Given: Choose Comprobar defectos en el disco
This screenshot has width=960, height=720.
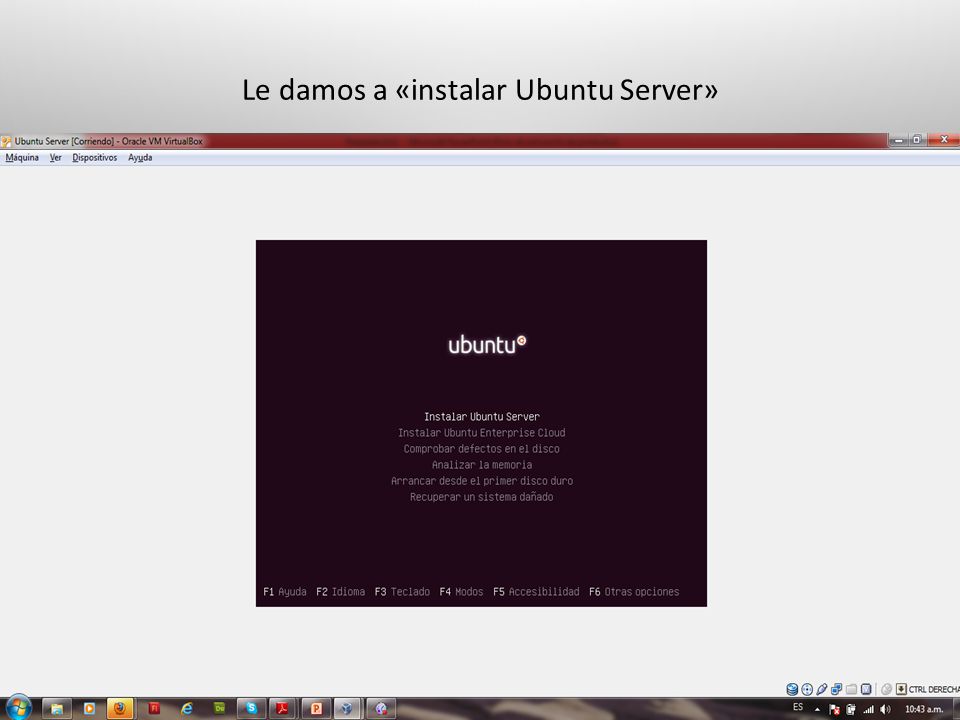Looking at the screenshot, I should (482, 448).
